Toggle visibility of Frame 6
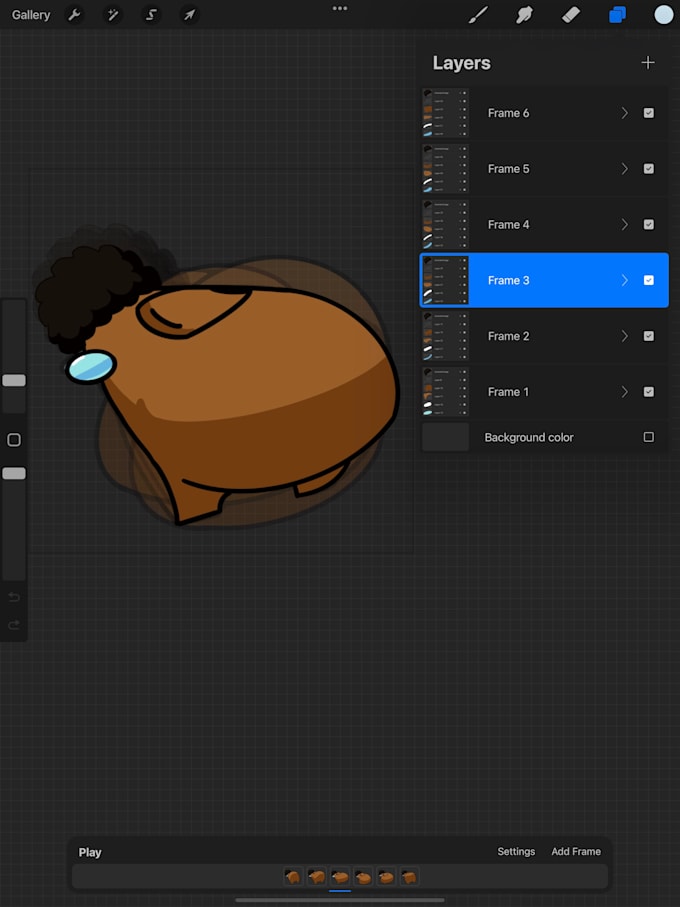Screen dimensions: 680x907 (x=649, y=113)
